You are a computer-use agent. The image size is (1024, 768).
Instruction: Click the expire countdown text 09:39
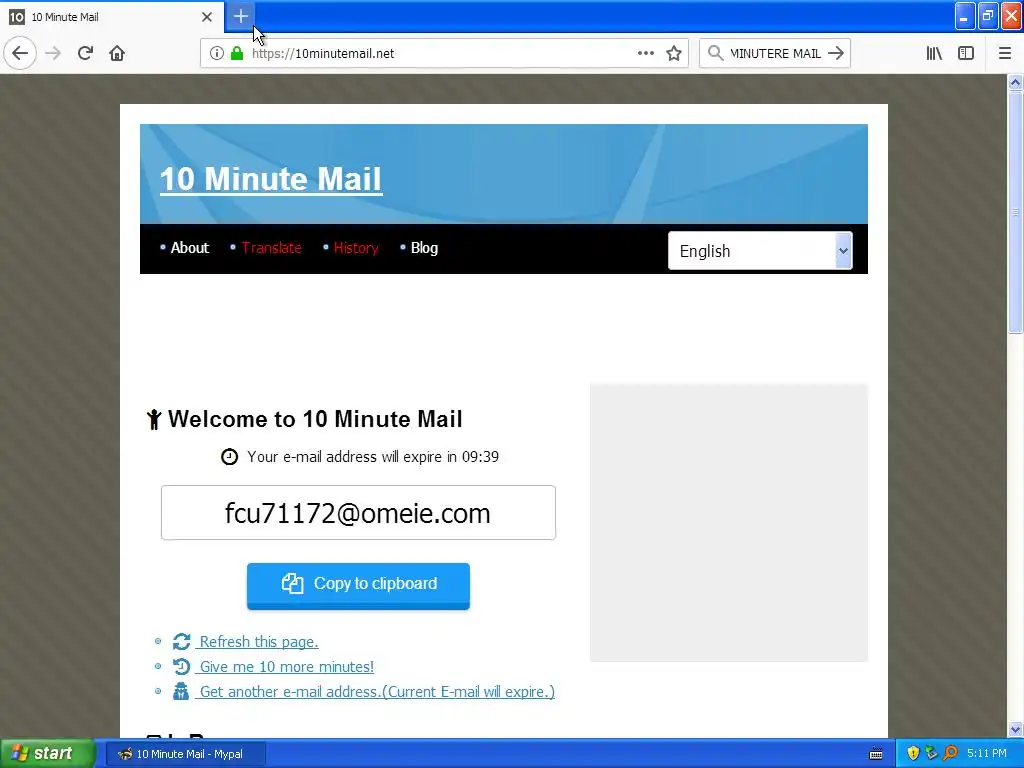[480, 456]
